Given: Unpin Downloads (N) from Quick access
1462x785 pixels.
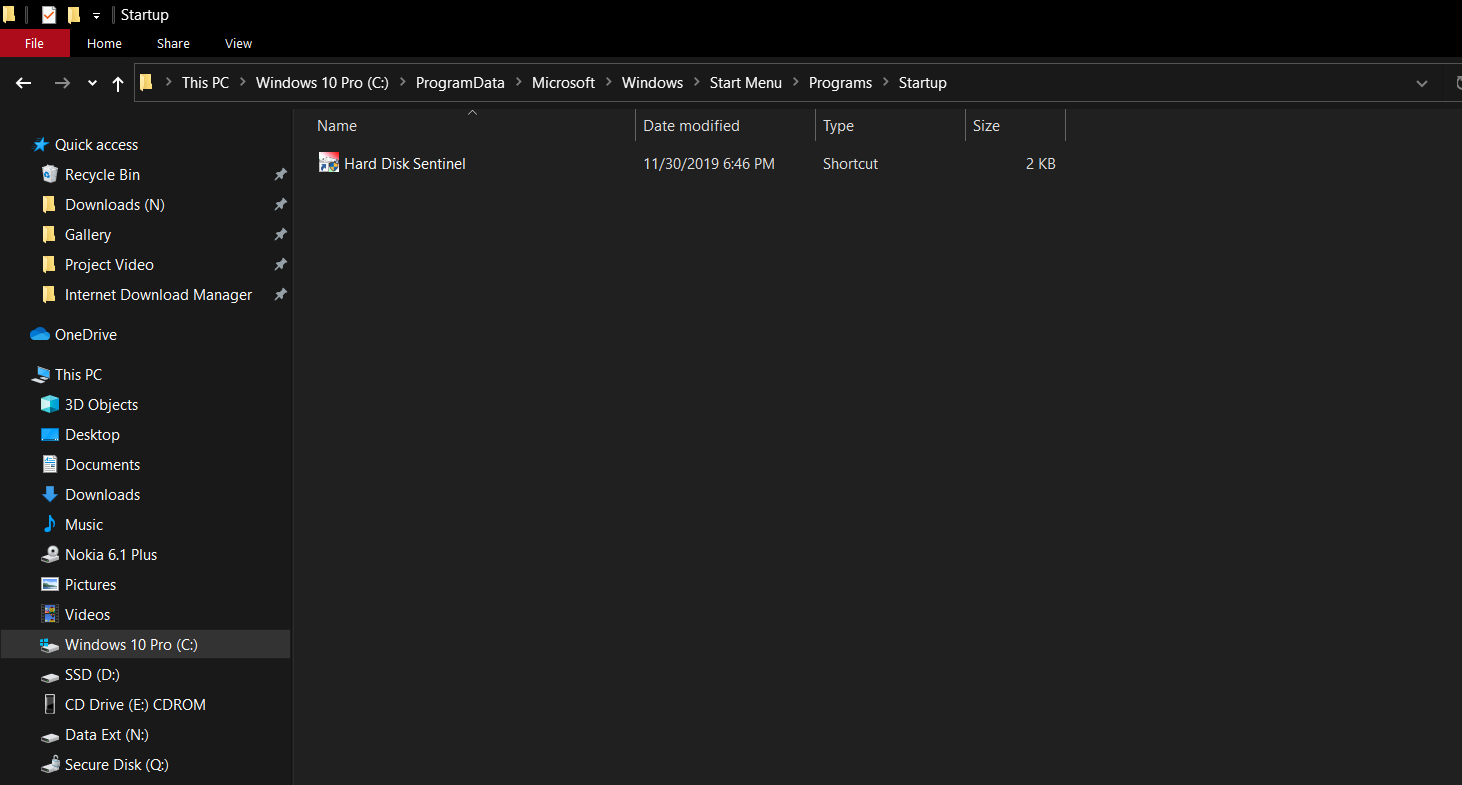Looking at the screenshot, I should click(x=280, y=204).
